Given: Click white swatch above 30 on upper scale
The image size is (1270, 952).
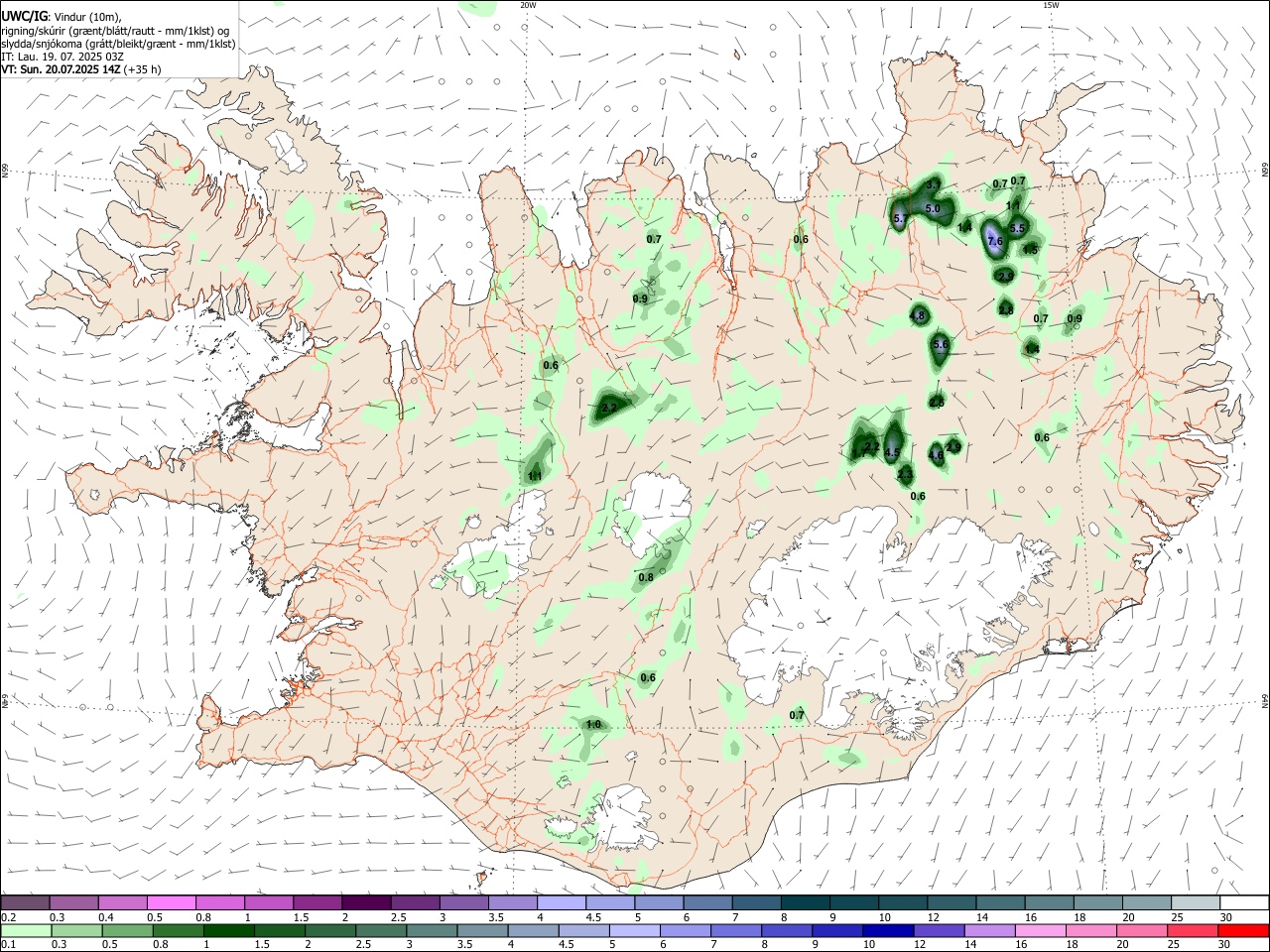Looking at the screenshot, I should tap(1244, 902).
